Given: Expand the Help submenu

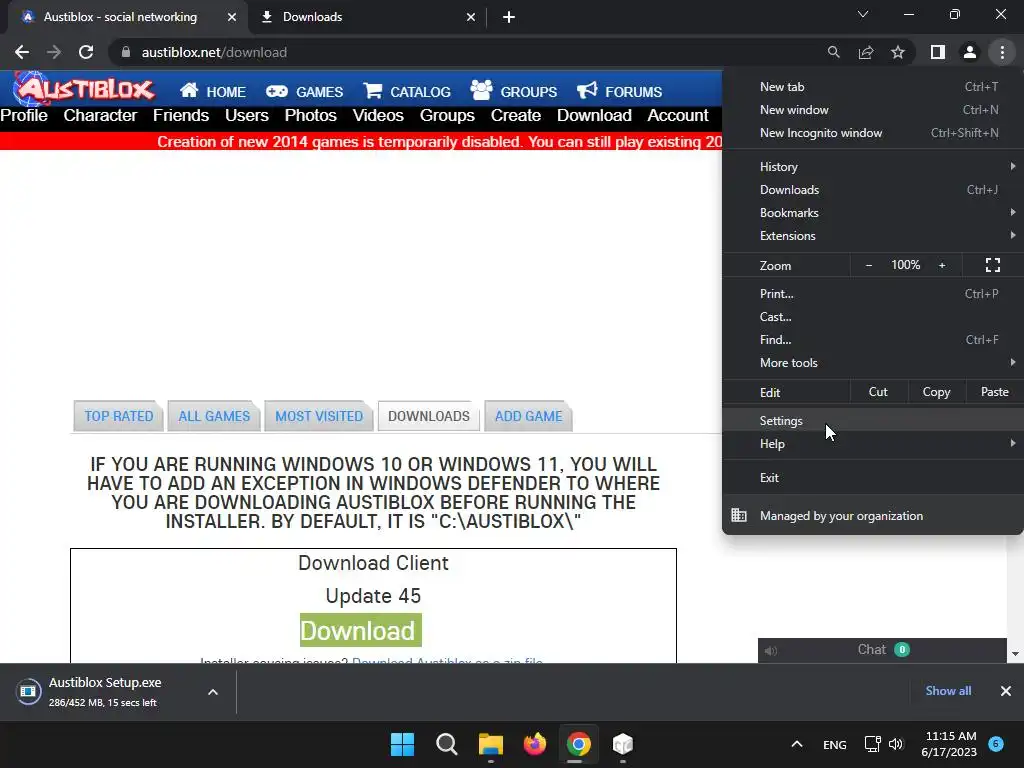Looking at the screenshot, I should click(x=872, y=443).
